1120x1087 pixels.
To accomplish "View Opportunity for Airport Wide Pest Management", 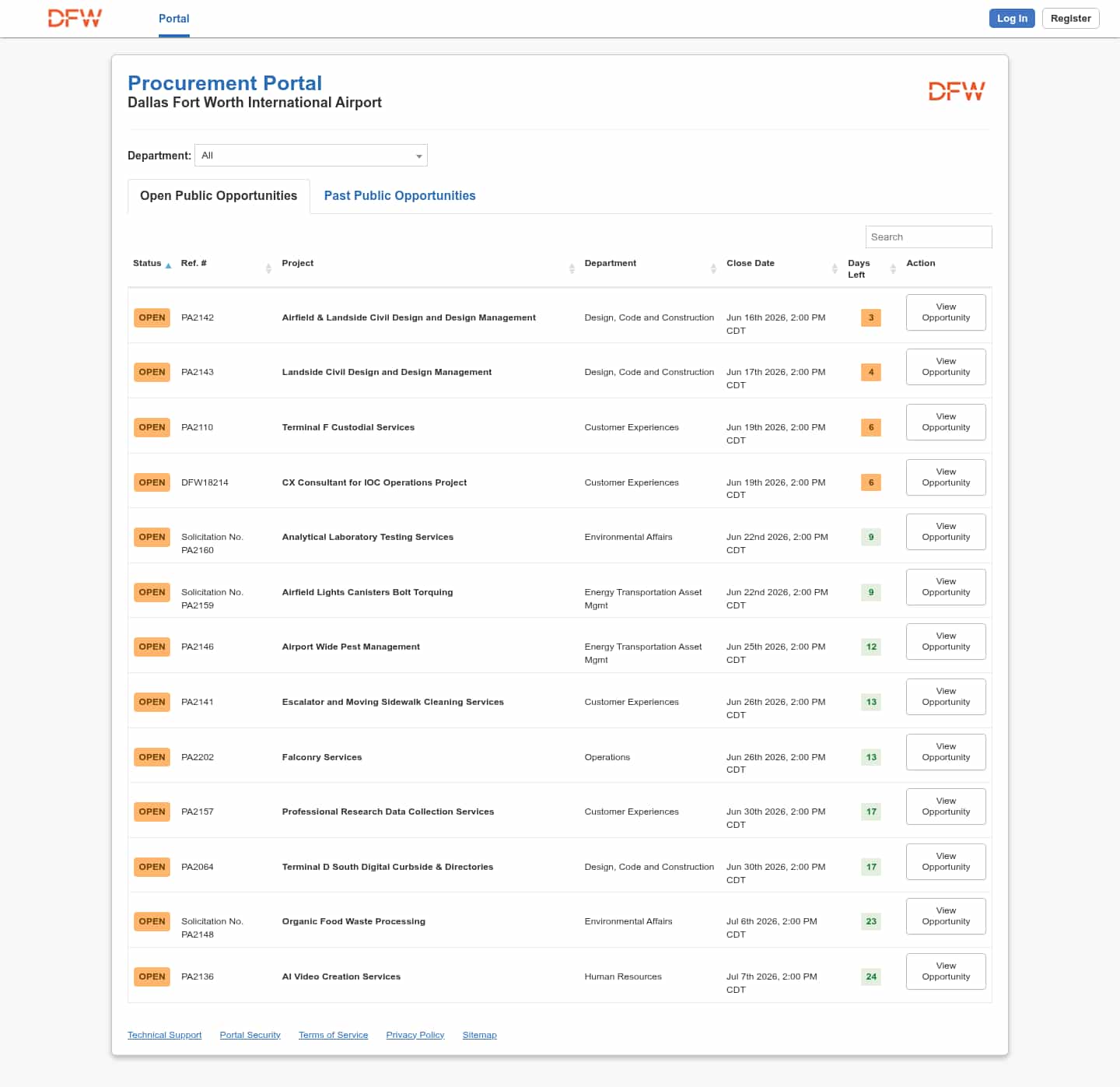I will [x=946, y=641].
